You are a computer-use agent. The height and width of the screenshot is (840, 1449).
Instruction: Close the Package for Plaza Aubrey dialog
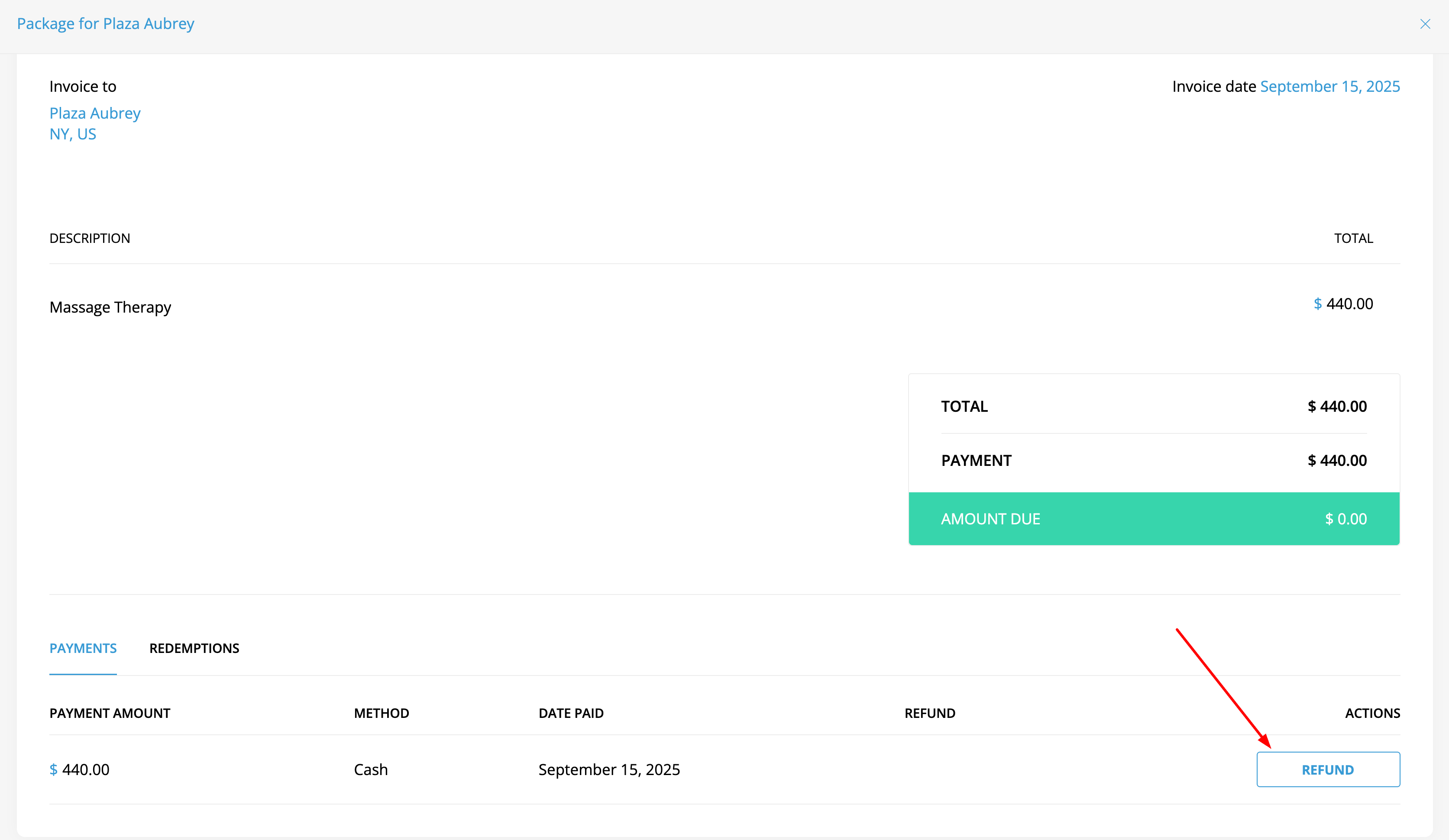click(x=1425, y=23)
